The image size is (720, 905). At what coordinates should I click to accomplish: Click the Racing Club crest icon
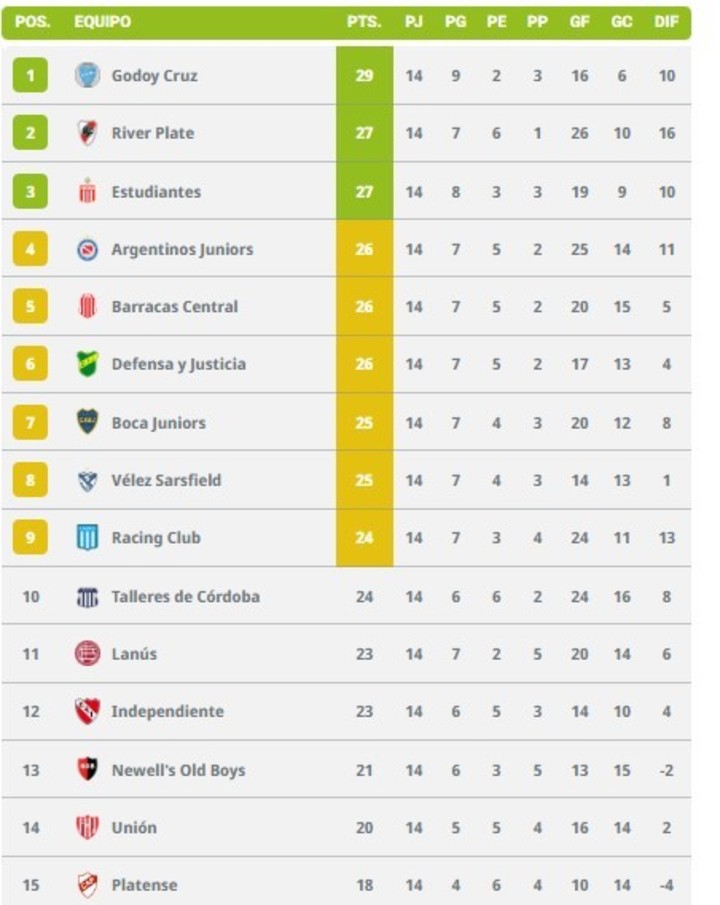(88, 538)
